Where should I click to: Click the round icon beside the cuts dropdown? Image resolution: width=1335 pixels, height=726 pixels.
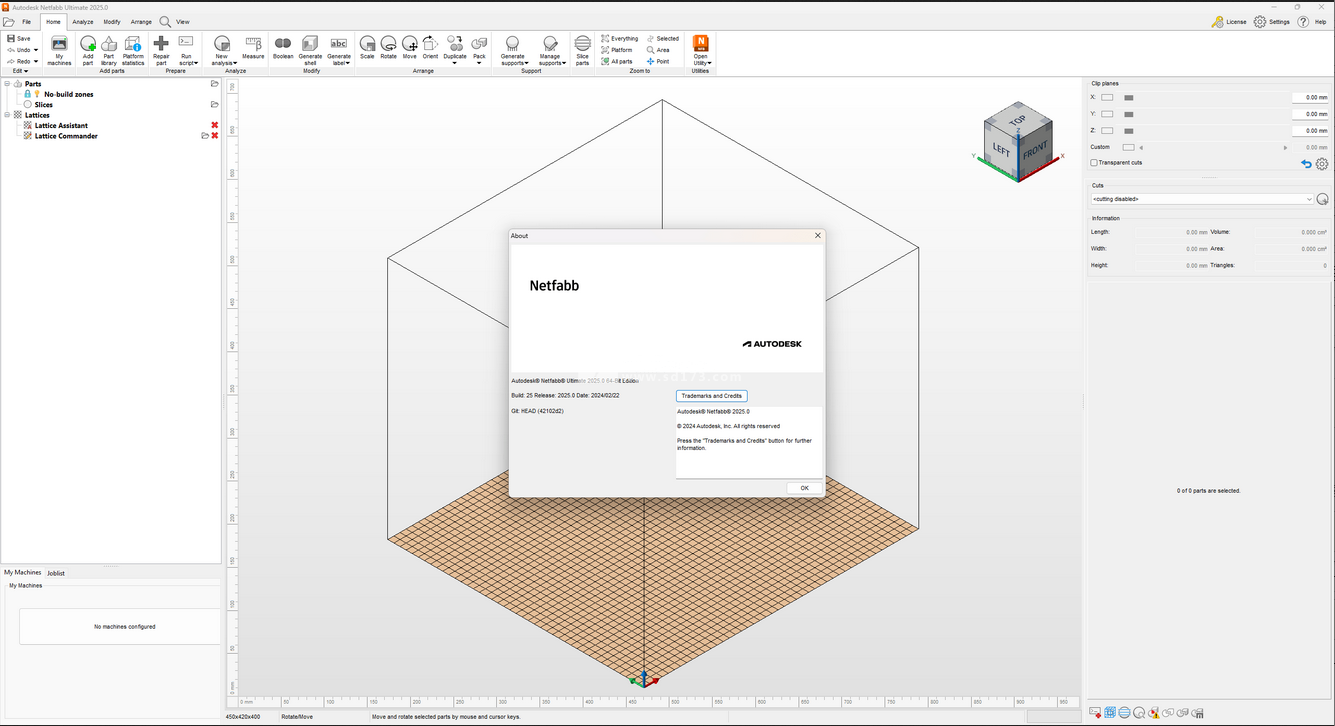pos(1322,199)
